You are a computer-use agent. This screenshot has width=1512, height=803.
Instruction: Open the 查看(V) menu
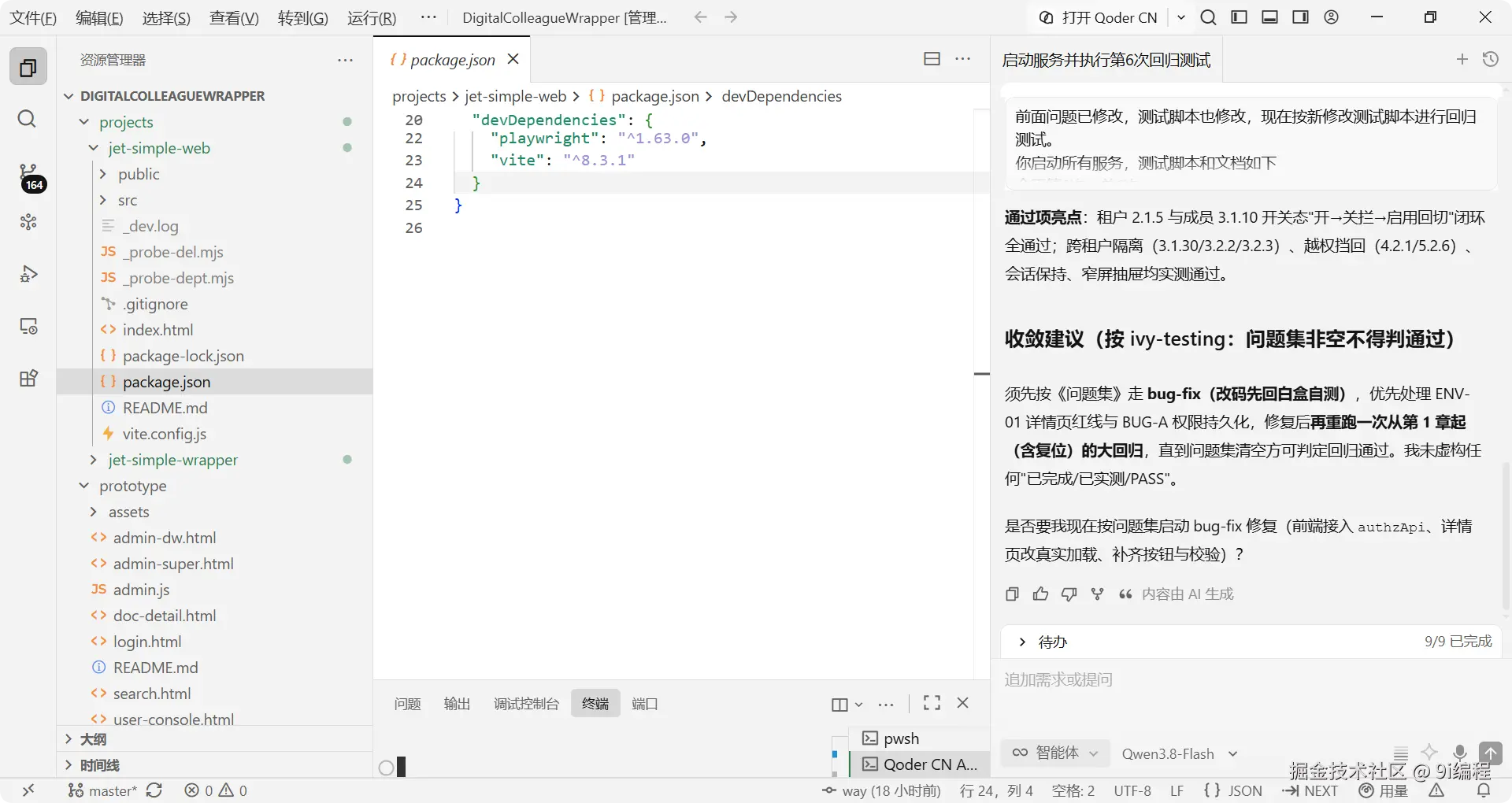coord(234,18)
